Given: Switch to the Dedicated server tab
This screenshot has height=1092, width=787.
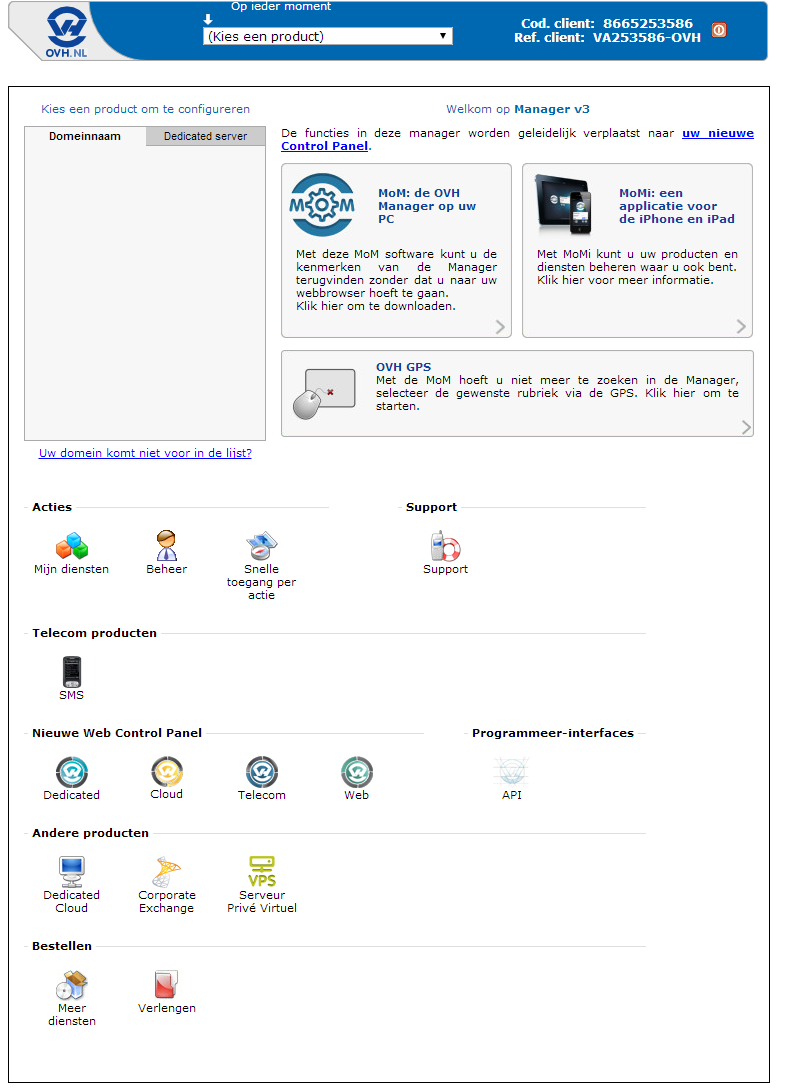Looking at the screenshot, I should (x=205, y=136).
